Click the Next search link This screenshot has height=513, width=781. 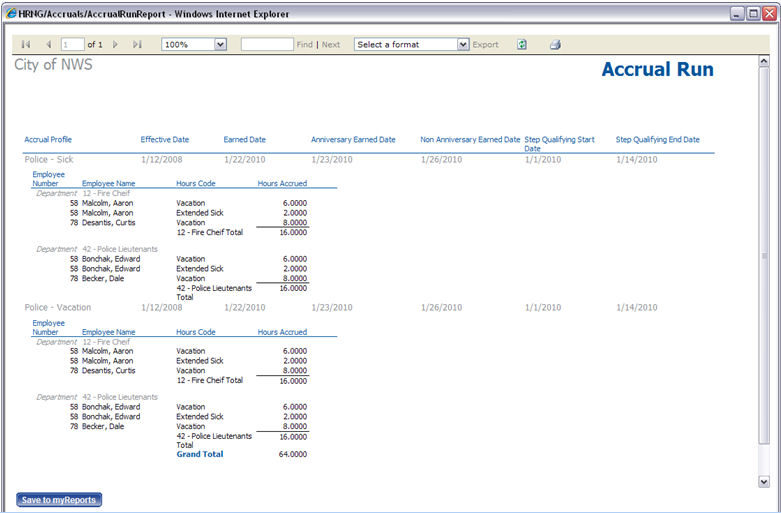pos(331,45)
